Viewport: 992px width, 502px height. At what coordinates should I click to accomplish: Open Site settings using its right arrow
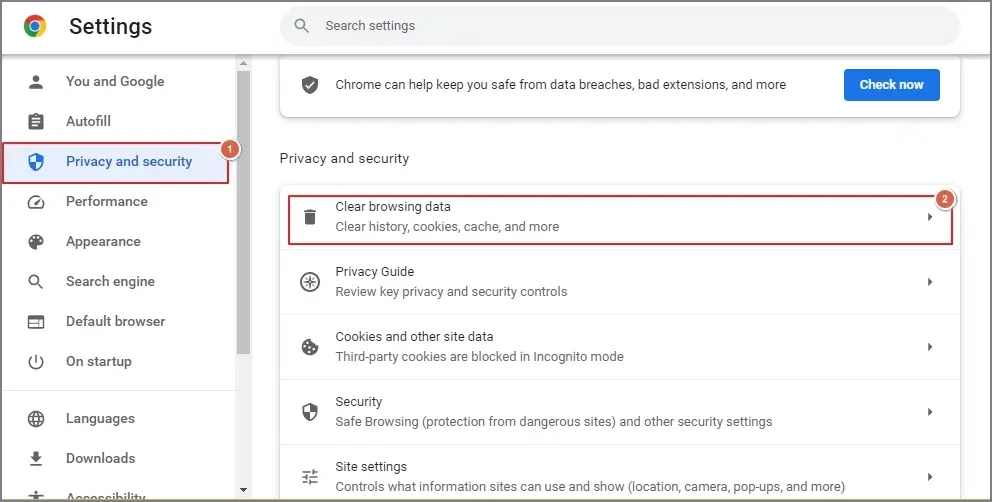pyautogui.click(x=930, y=477)
